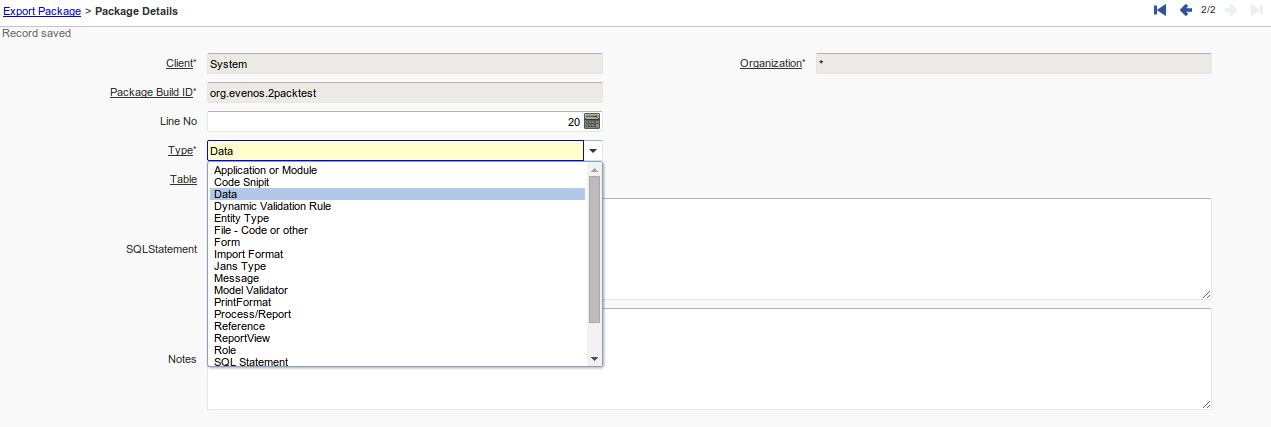The height and width of the screenshot is (427, 1271).
Task: Click the Package Build ID label link
Action: (x=150, y=92)
